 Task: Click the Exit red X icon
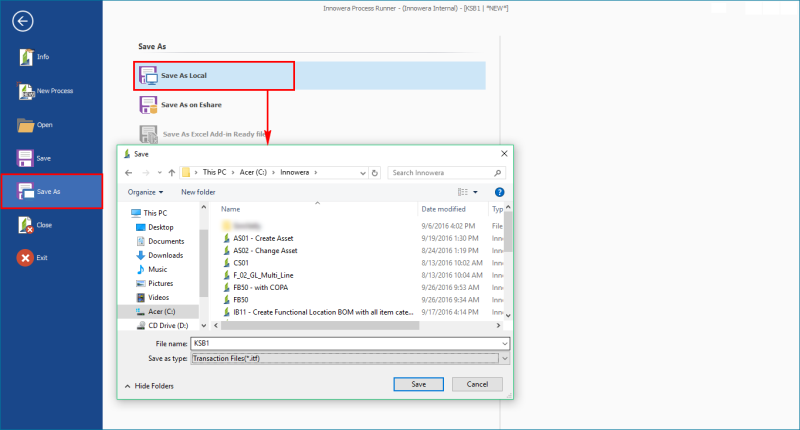[x=26, y=258]
